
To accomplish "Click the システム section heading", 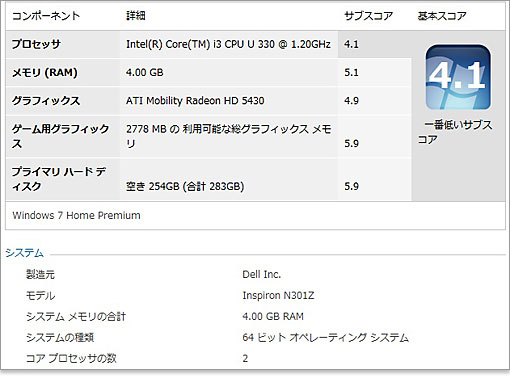I will (x=24, y=253).
